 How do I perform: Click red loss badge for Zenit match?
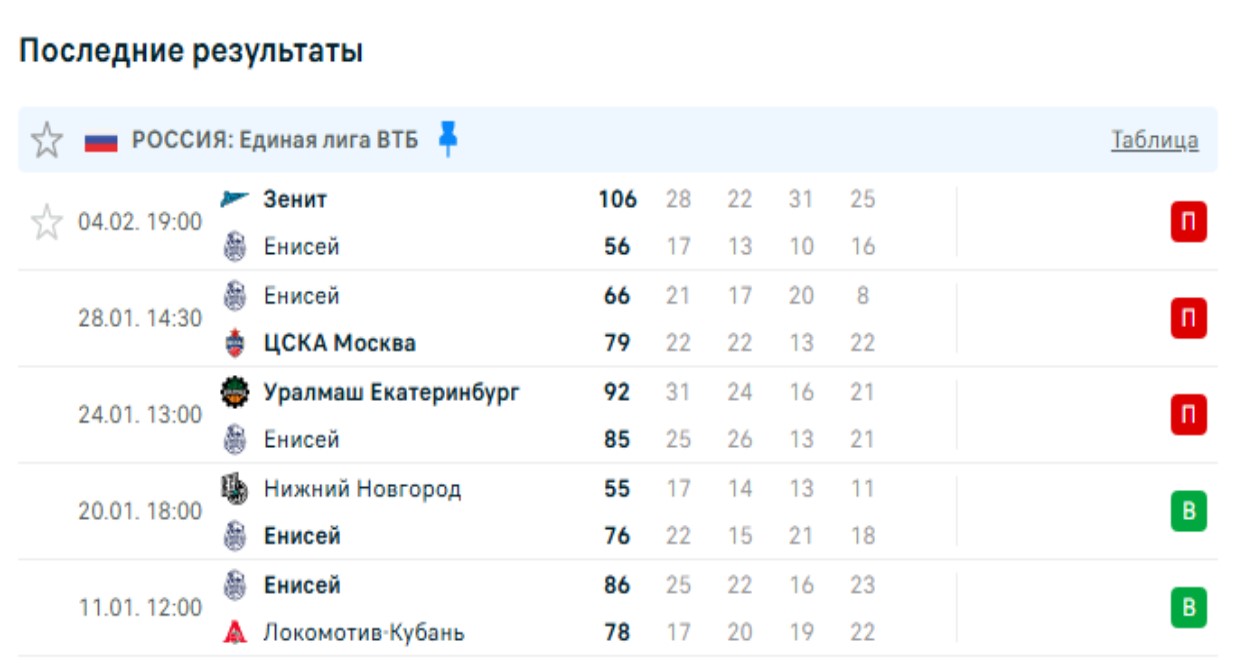[1188, 222]
